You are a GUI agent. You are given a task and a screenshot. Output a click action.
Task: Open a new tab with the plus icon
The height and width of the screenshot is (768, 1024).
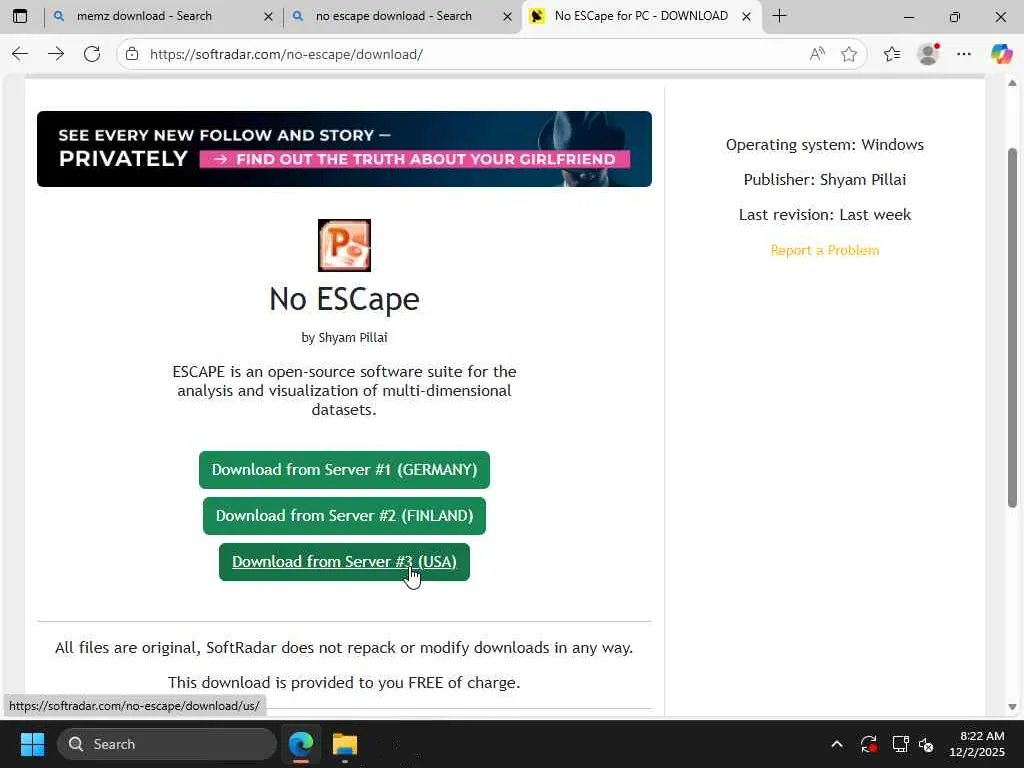click(779, 16)
